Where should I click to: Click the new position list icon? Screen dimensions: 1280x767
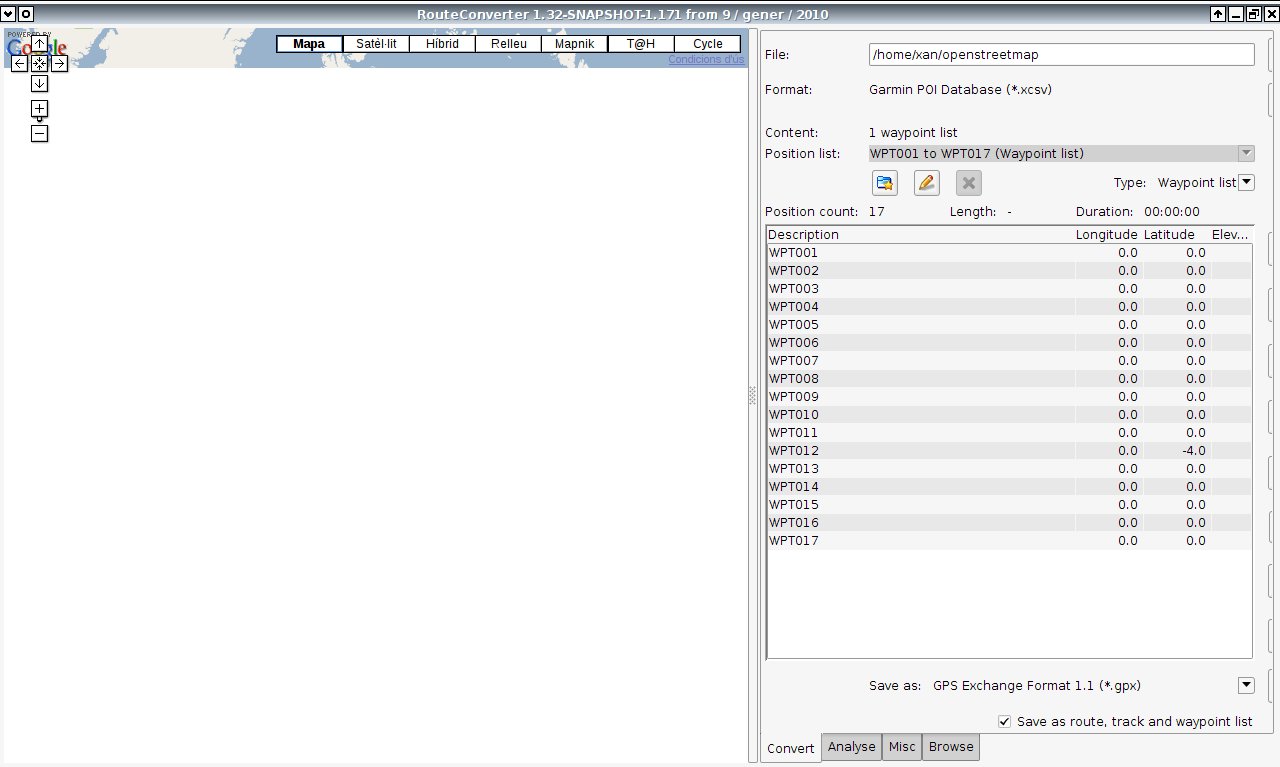tap(885, 183)
